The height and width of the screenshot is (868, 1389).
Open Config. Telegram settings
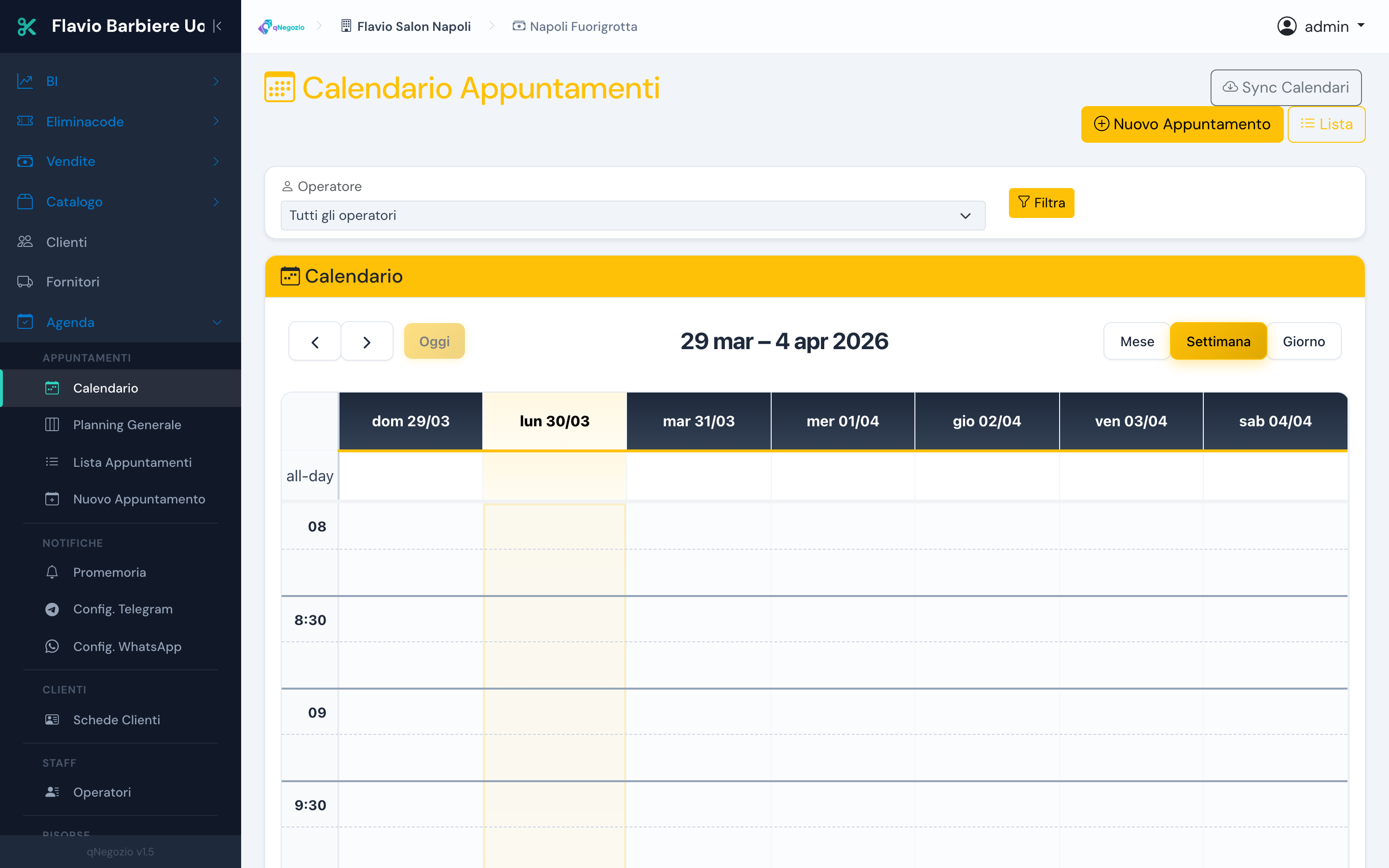click(121, 609)
